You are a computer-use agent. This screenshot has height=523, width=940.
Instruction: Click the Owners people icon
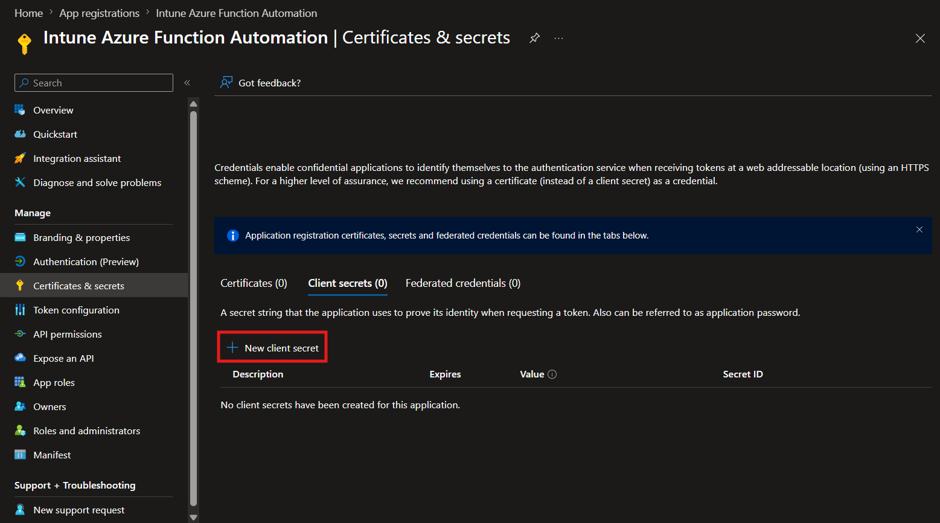(x=20, y=406)
